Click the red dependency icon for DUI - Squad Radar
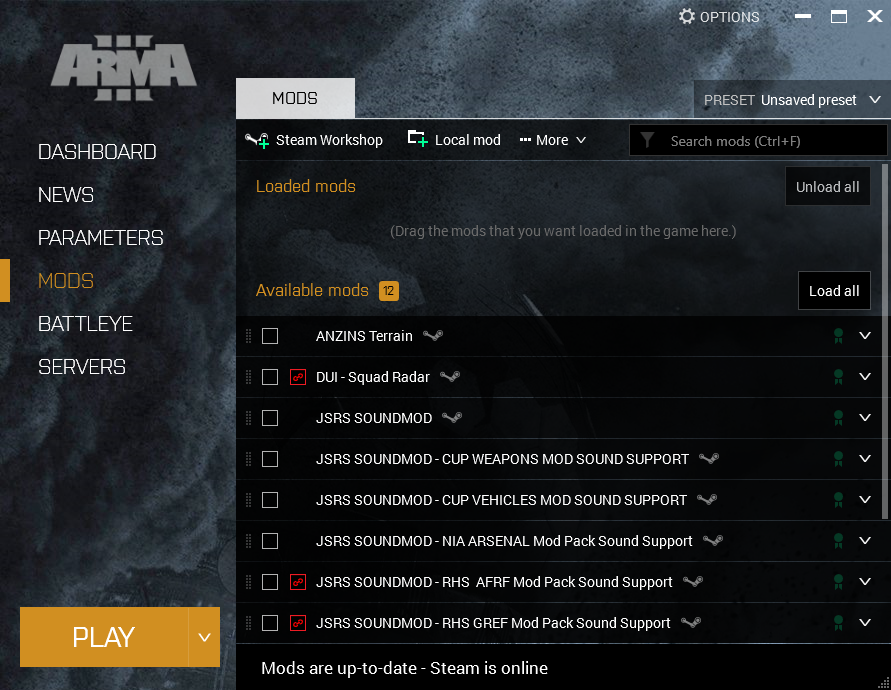This screenshot has height=690, width=891. 298,377
